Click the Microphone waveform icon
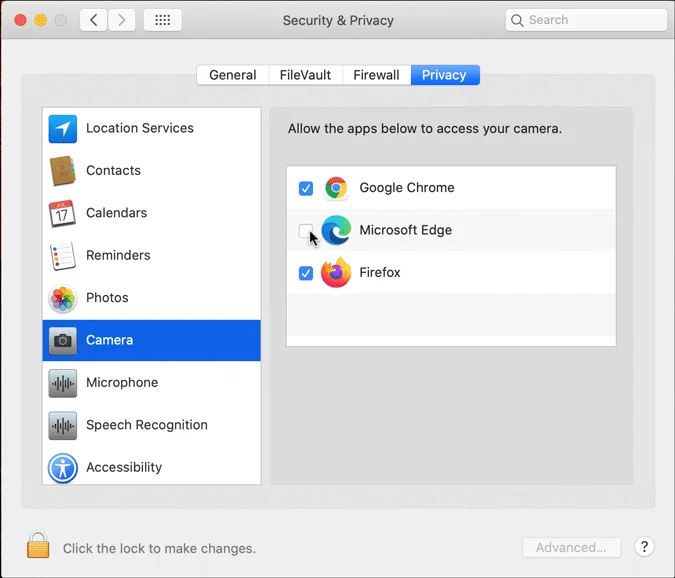 (x=63, y=383)
